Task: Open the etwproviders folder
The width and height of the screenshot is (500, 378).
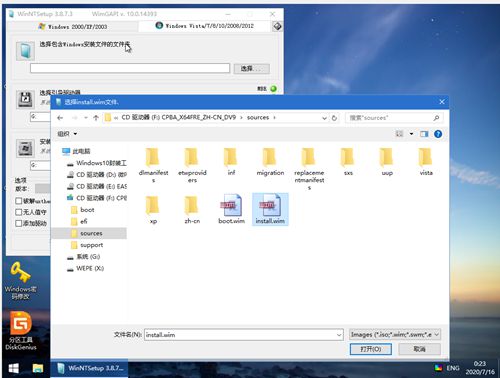Action: tap(192, 164)
